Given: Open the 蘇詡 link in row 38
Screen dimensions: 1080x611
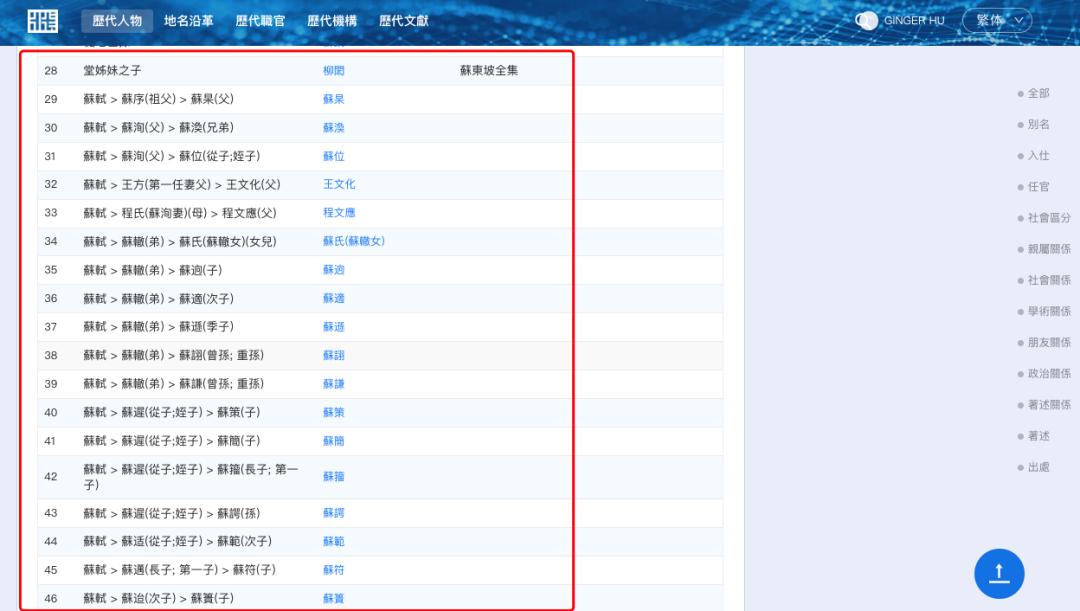Looking at the screenshot, I should (x=333, y=355).
